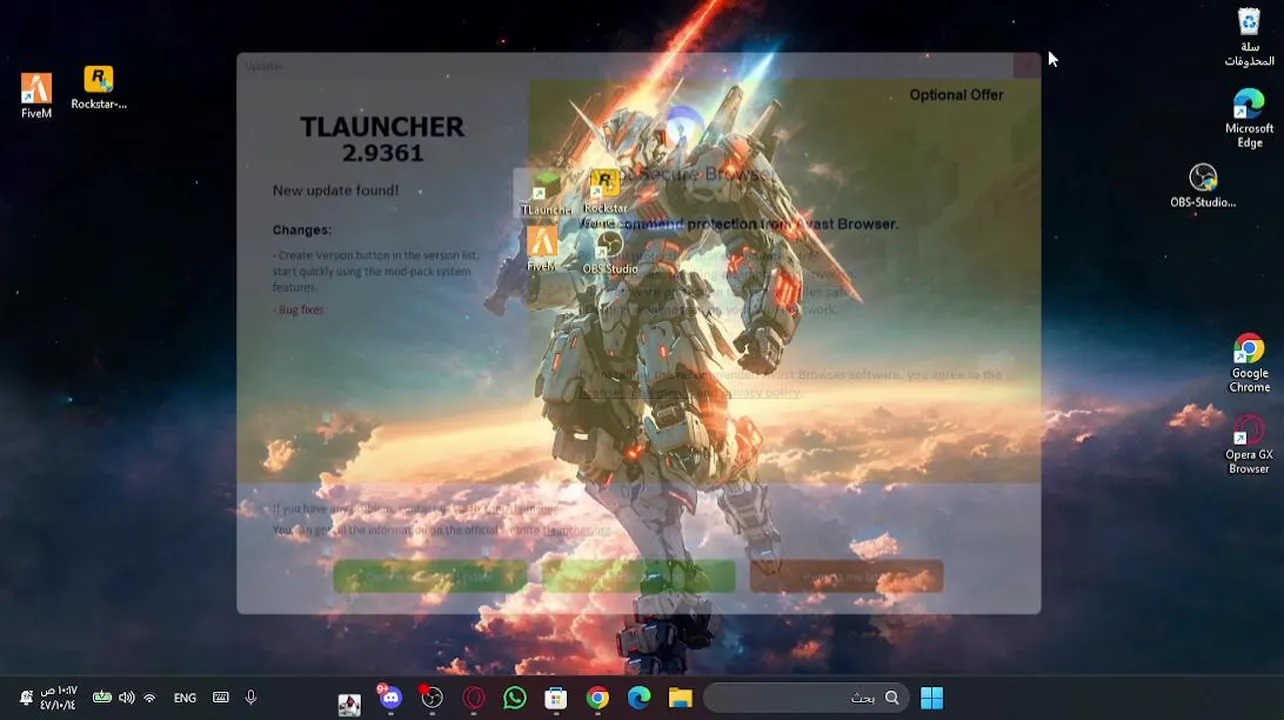Screen dimensions: 1284x720
Task: Open the Opera GX Browser desktop shortcut
Action: point(1249,445)
